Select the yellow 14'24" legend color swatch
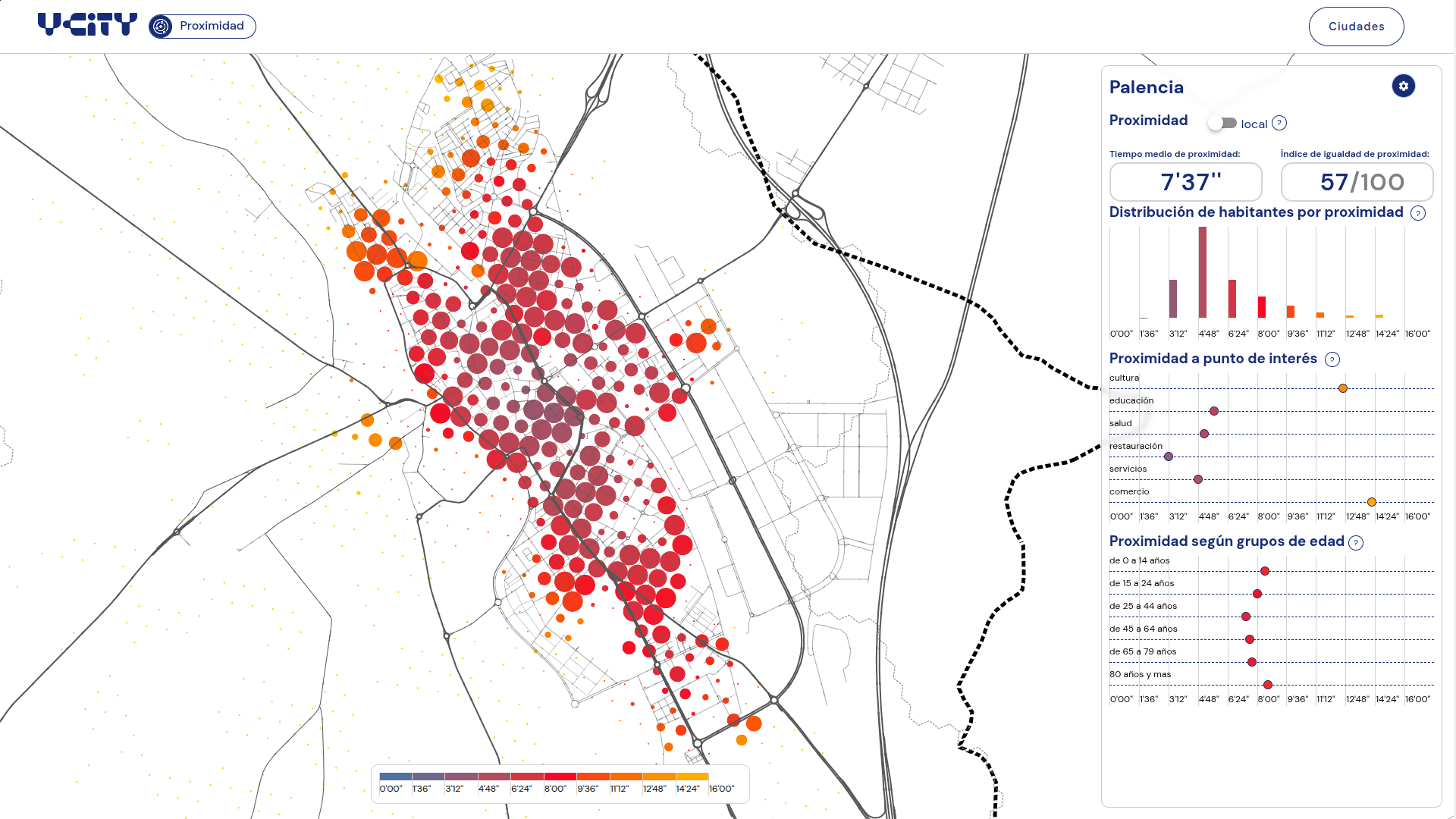1456x819 pixels. [x=692, y=777]
